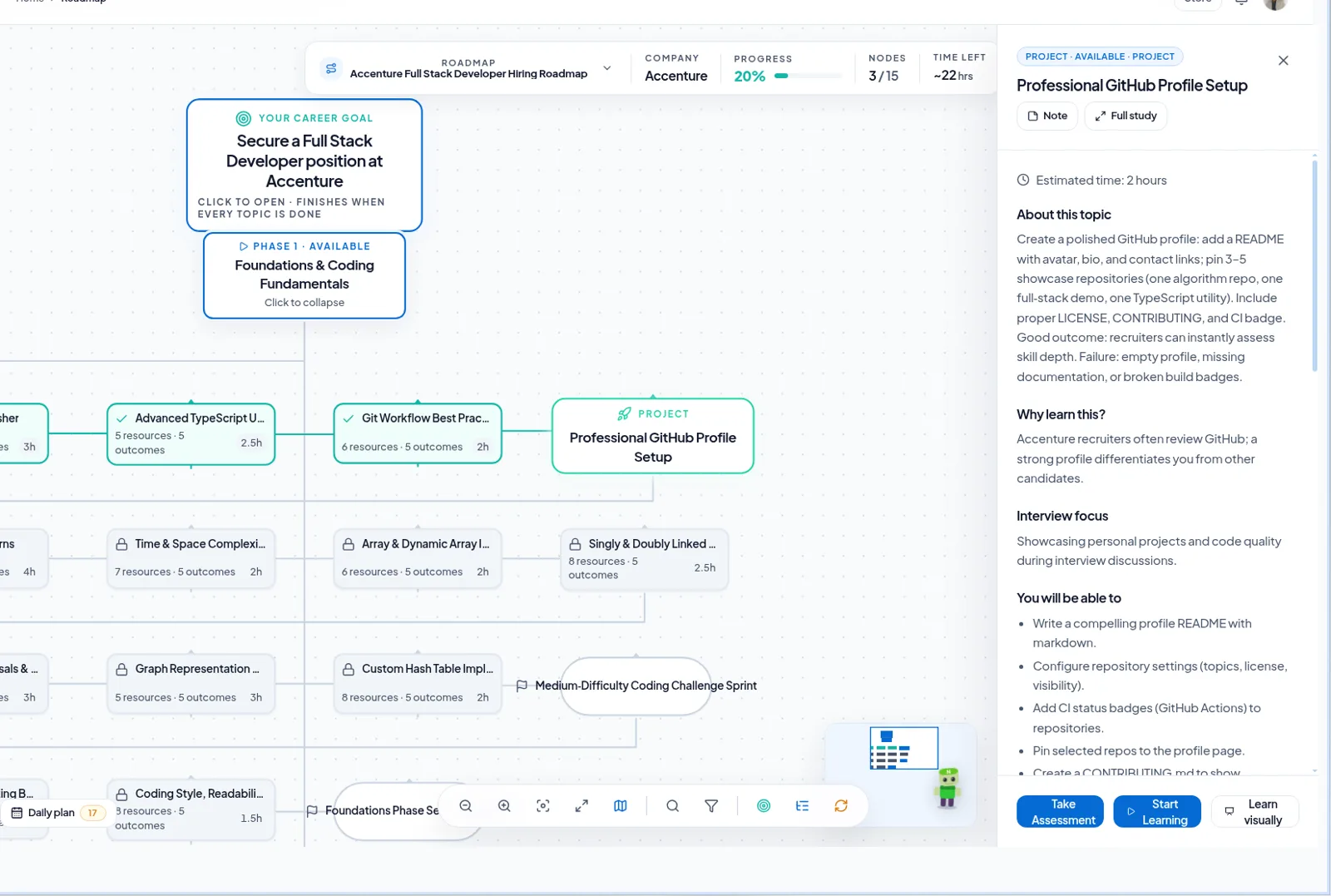Select the Coding Style, Readability node
The height and width of the screenshot is (896, 1331).
191,809
